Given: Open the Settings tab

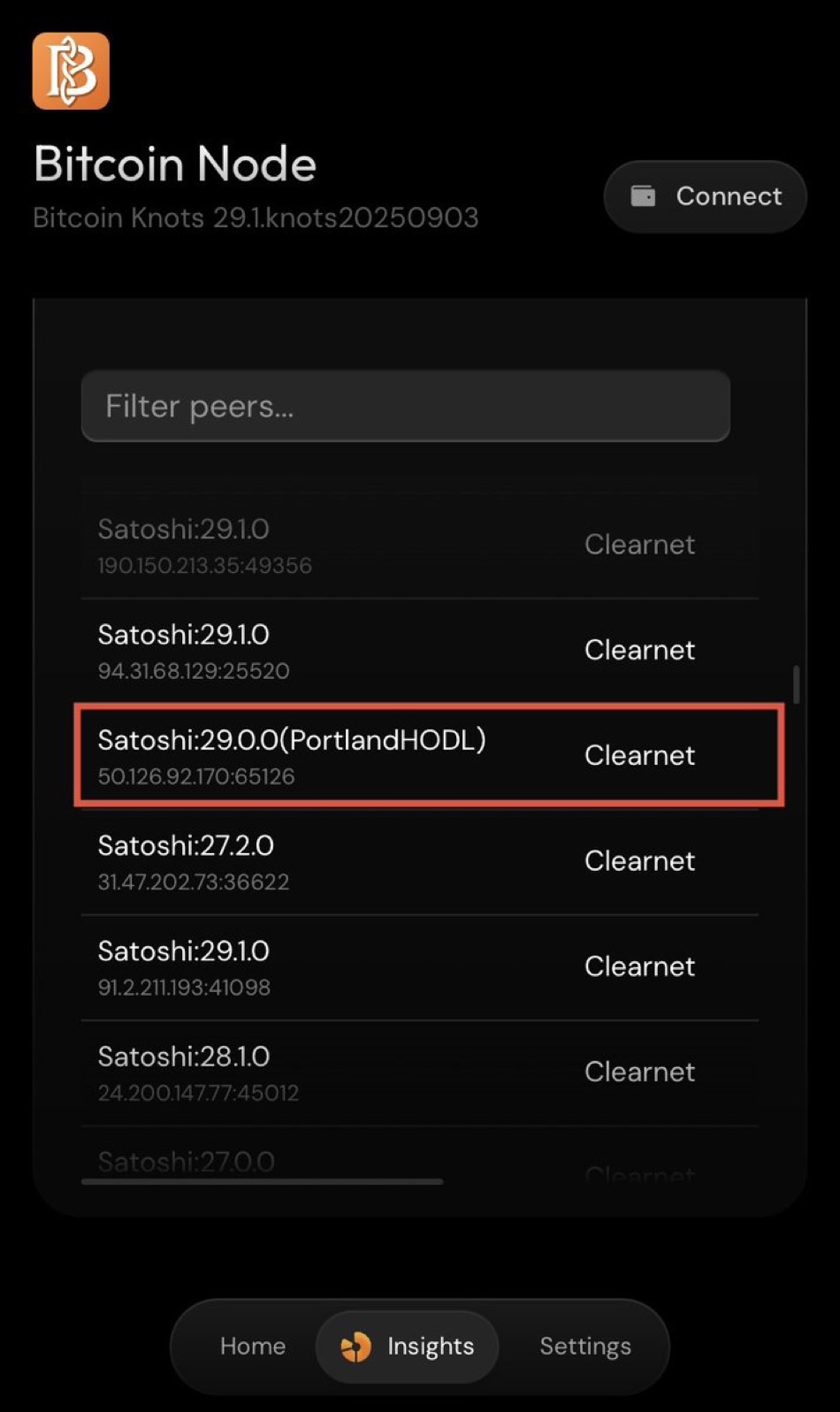Looking at the screenshot, I should pyautogui.click(x=585, y=1346).
